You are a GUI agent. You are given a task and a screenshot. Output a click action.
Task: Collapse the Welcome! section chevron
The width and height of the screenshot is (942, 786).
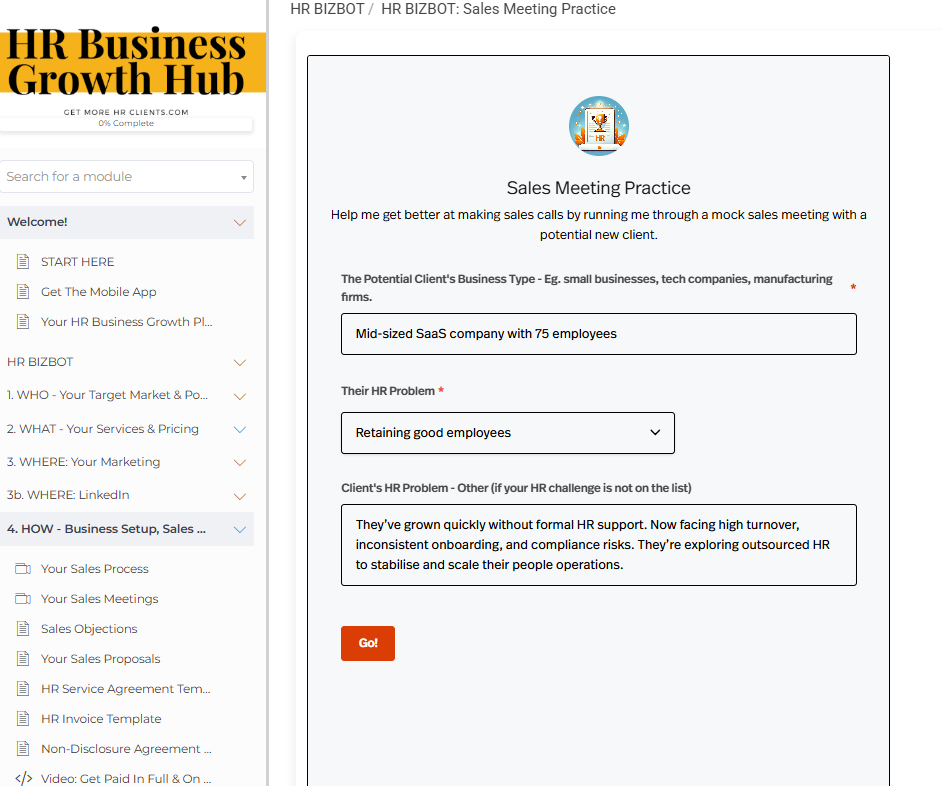(x=240, y=222)
